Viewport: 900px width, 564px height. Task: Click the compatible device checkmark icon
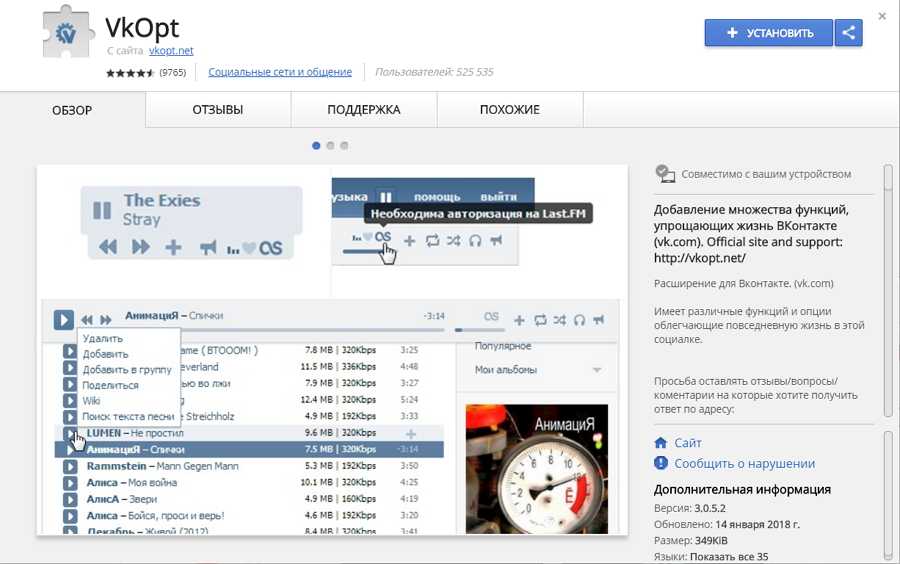tap(665, 174)
